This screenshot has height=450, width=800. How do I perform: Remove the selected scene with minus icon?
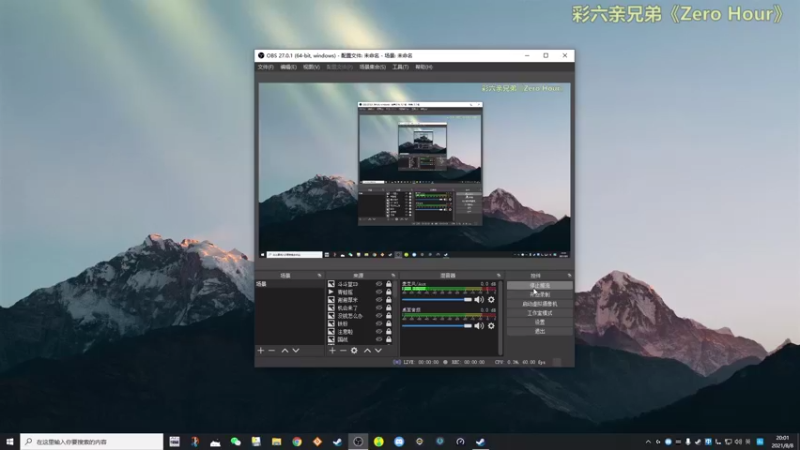click(x=272, y=351)
